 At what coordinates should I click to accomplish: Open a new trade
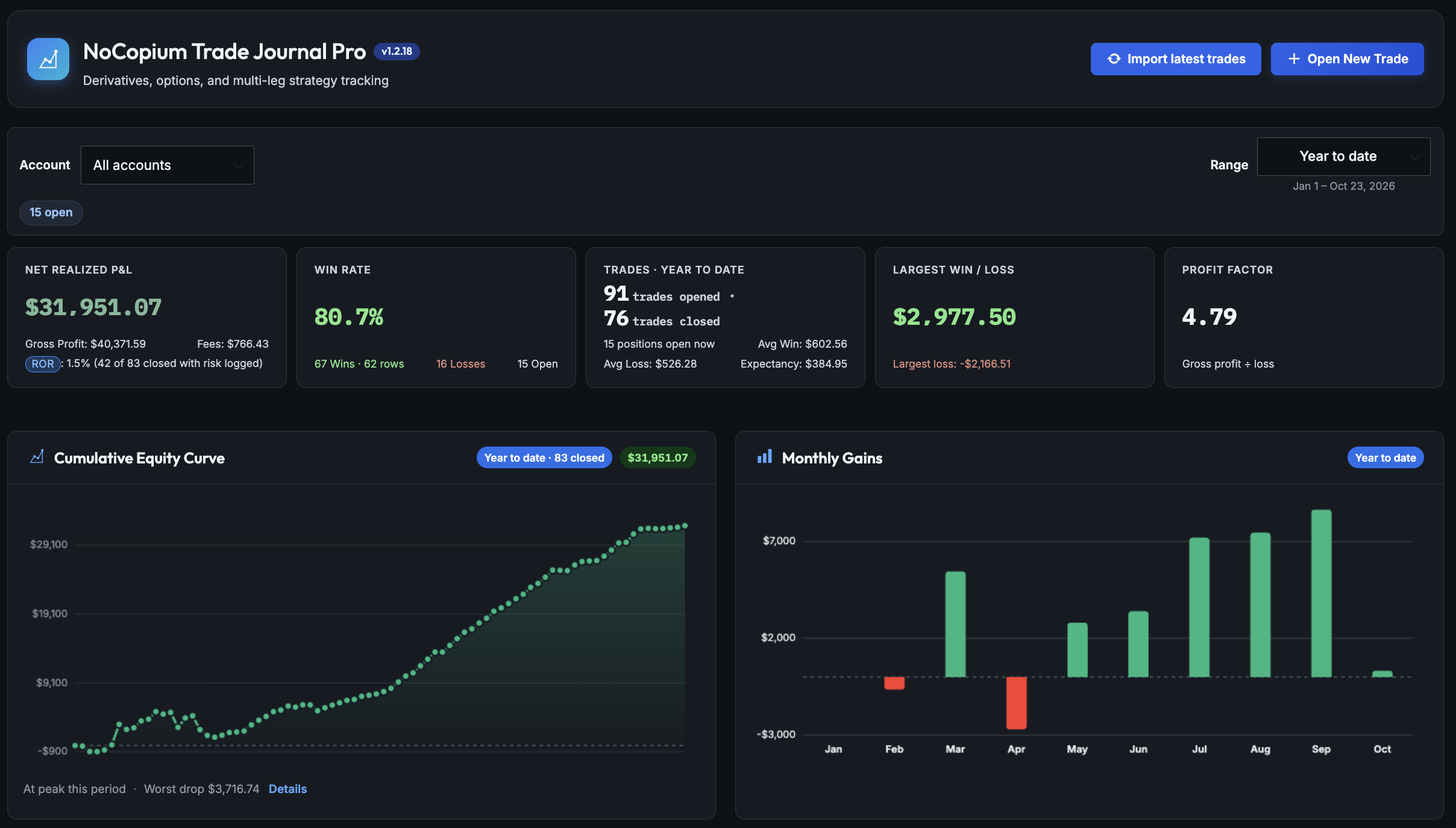tap(1347, 59)
